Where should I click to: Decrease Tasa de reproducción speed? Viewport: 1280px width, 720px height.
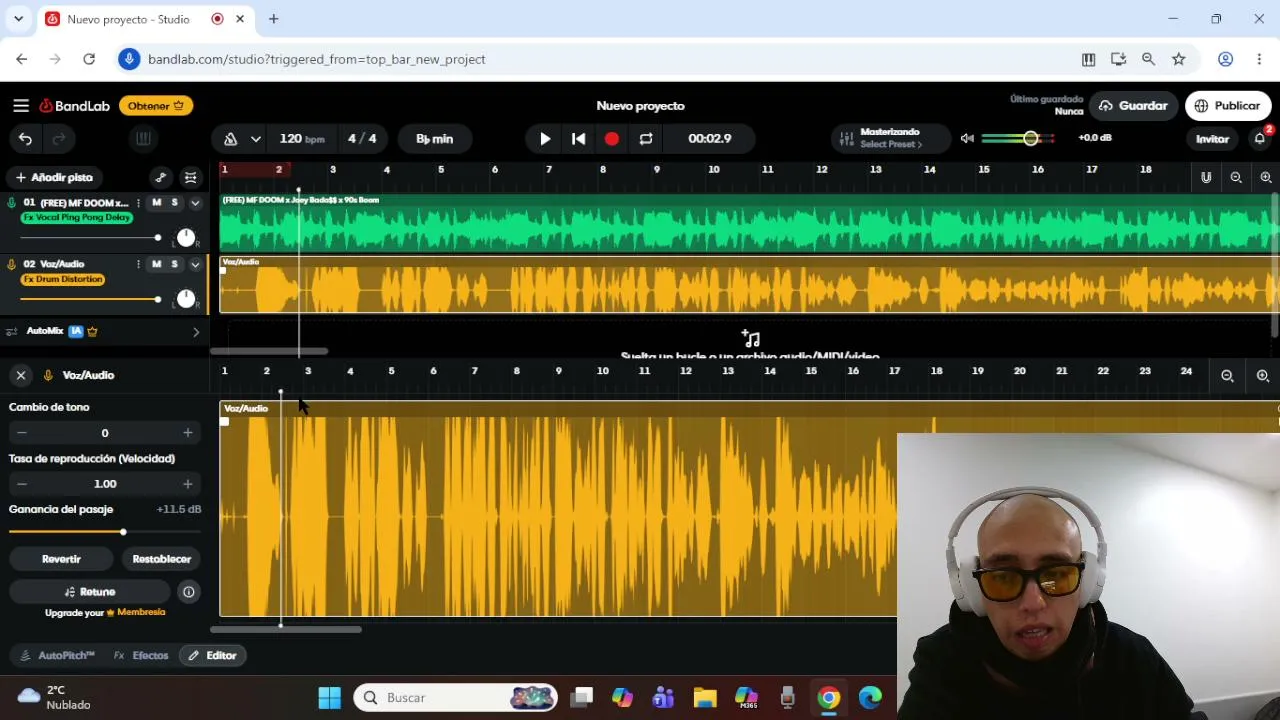21,484
